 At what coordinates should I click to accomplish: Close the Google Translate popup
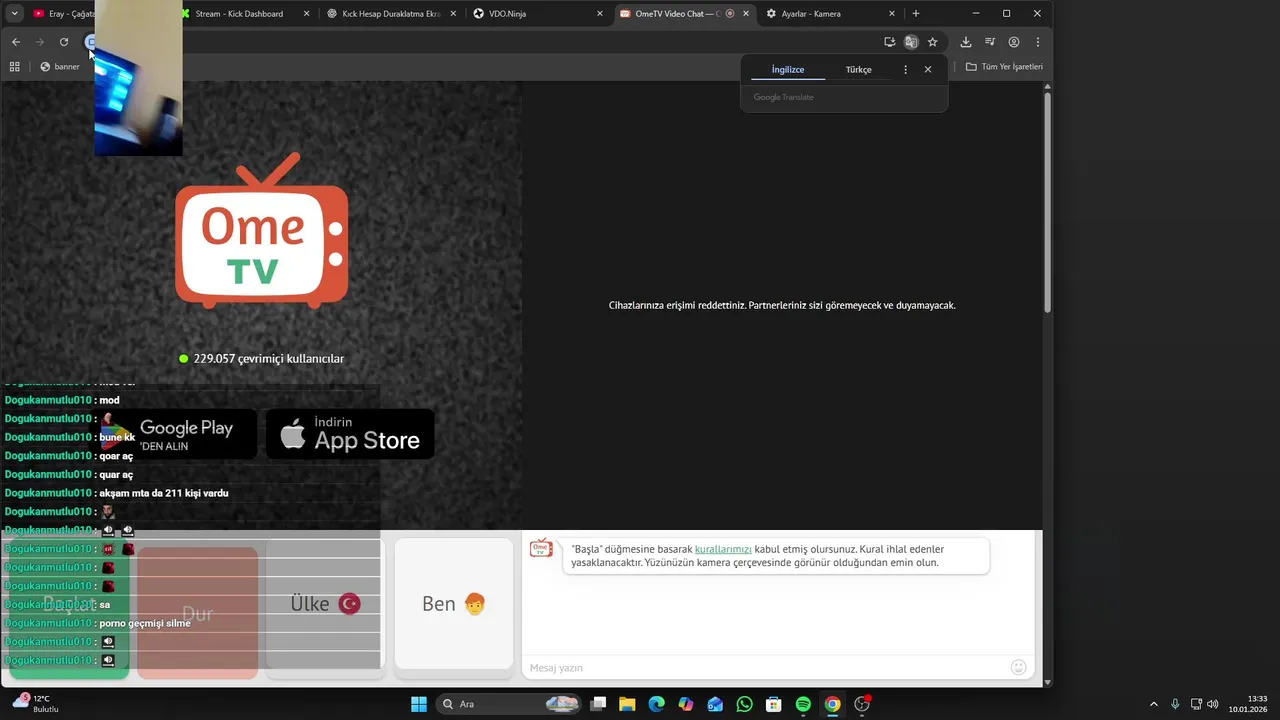(928, 70)
